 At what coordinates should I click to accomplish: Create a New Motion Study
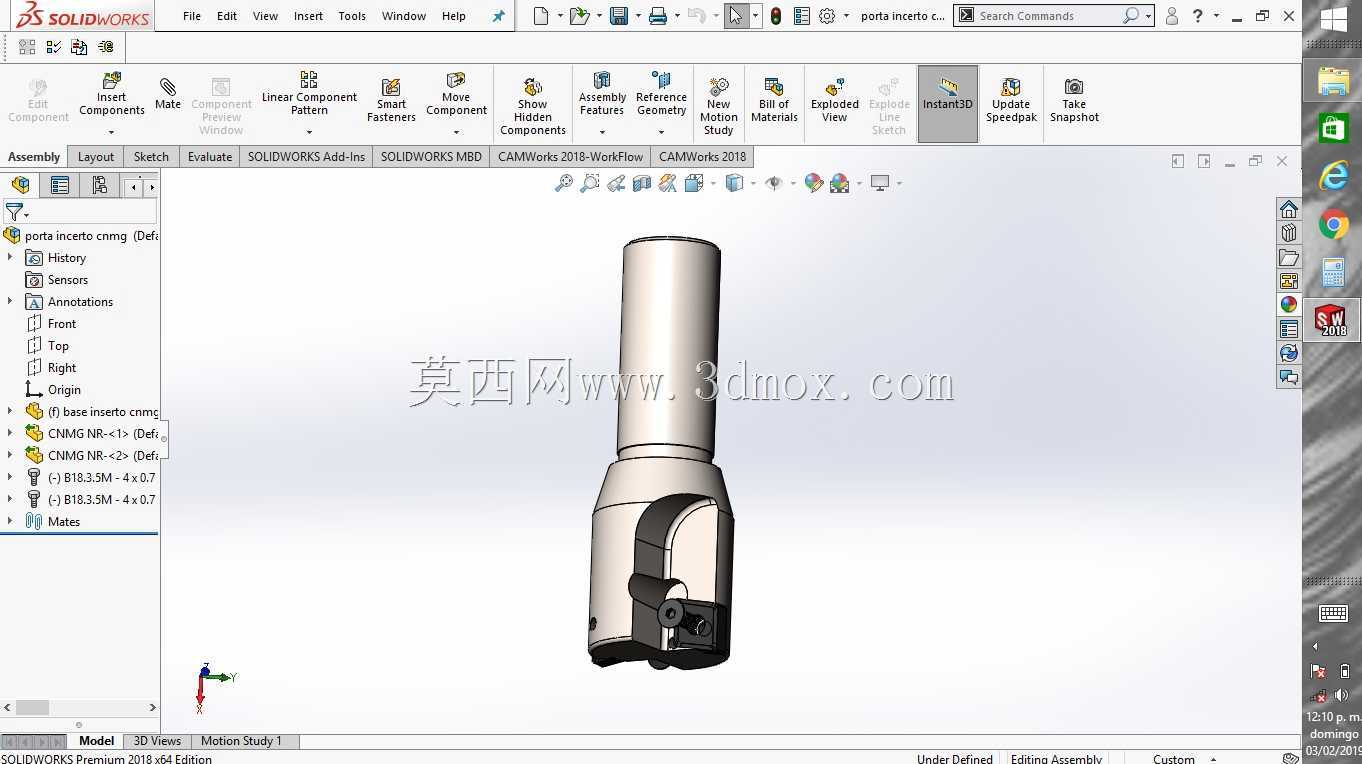point(718,106)
